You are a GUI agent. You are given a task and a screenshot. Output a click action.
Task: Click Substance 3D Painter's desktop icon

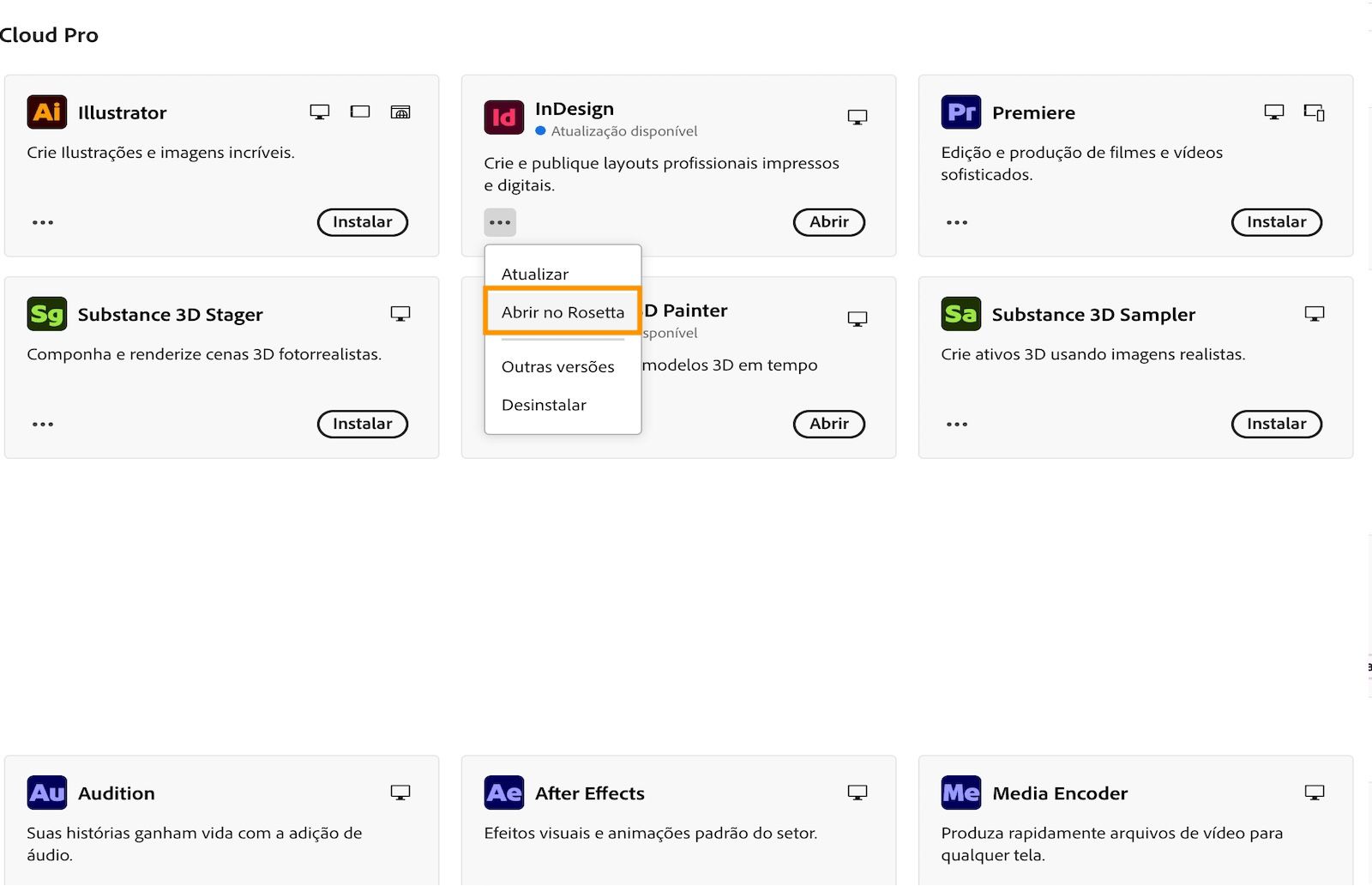(x=857, y=319)
